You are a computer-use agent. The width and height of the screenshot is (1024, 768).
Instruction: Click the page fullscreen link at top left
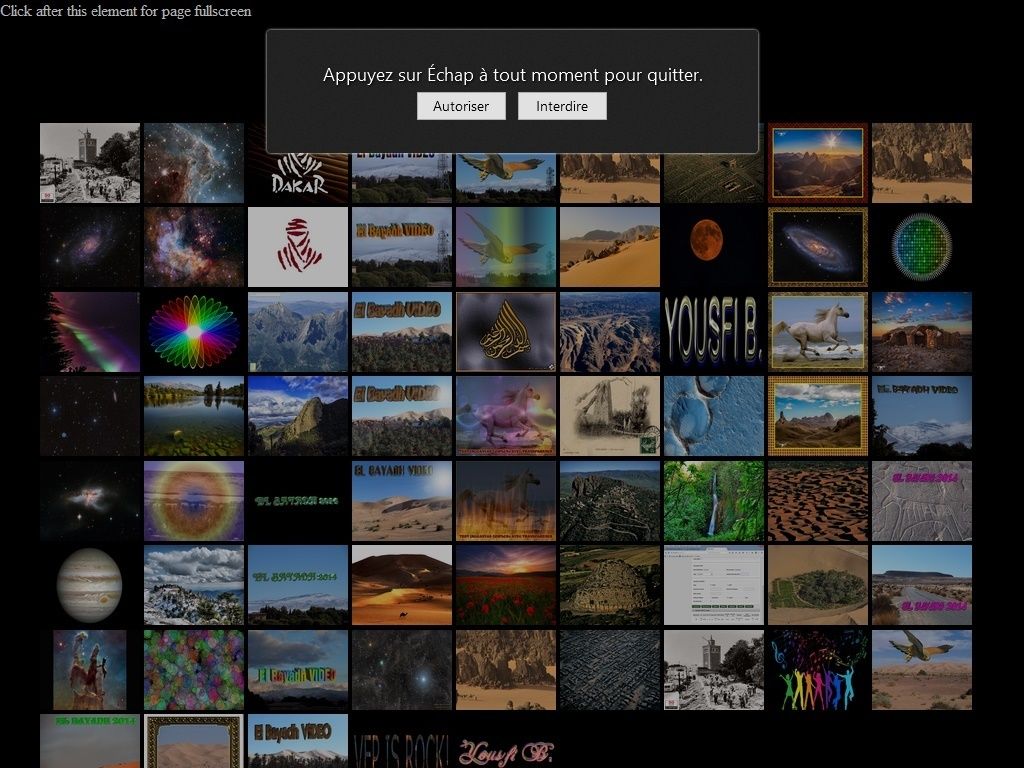pos(125,11)
